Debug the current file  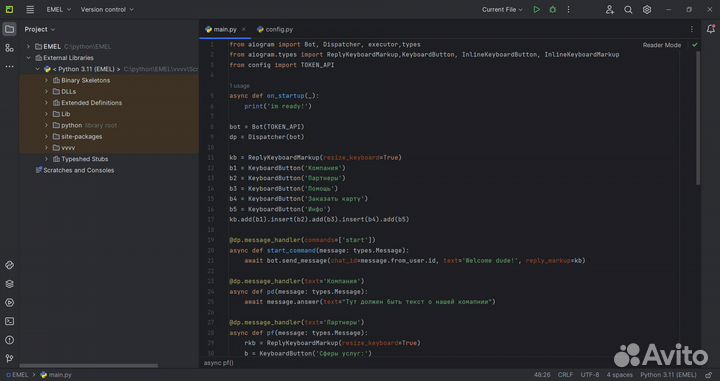553,9
